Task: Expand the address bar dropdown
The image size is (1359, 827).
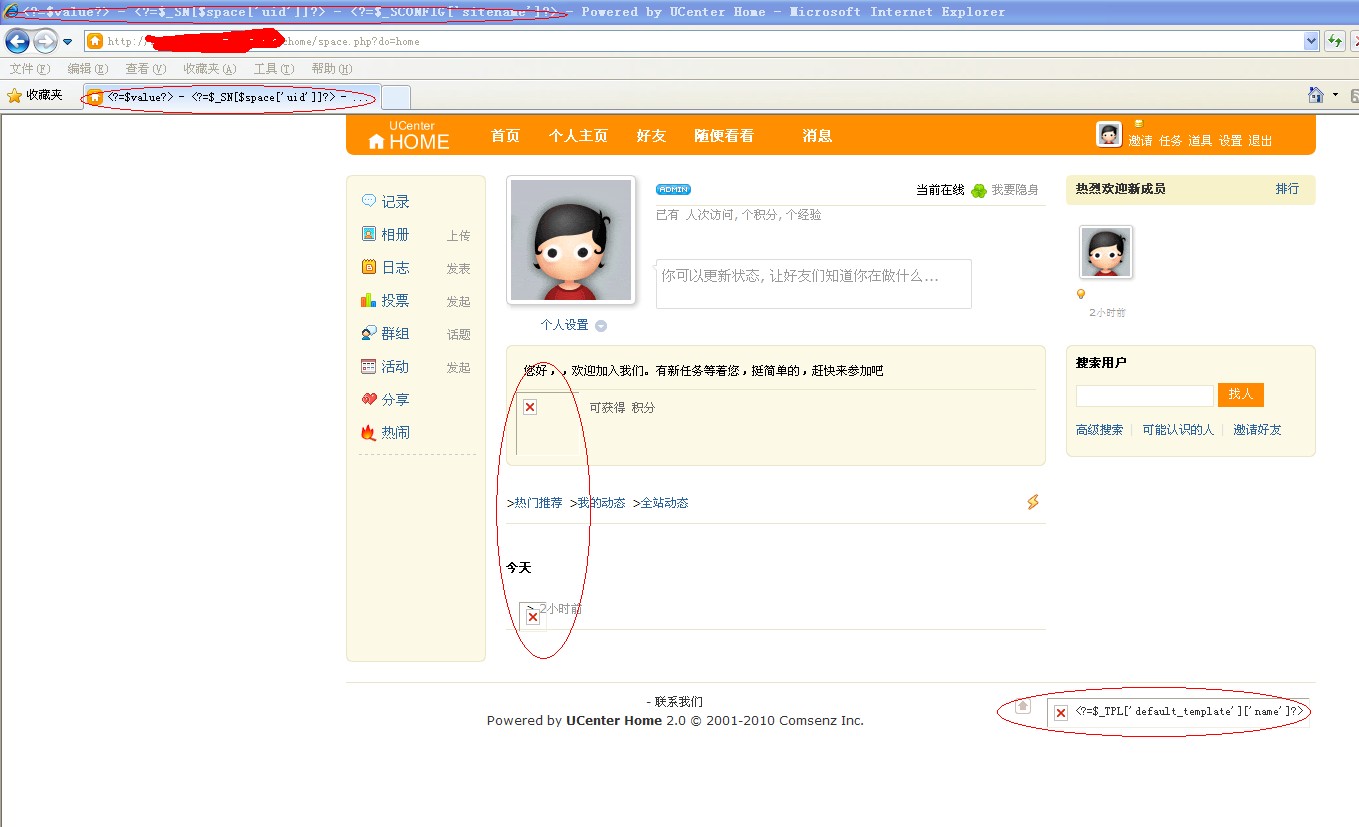Action: click(1311, 41)
